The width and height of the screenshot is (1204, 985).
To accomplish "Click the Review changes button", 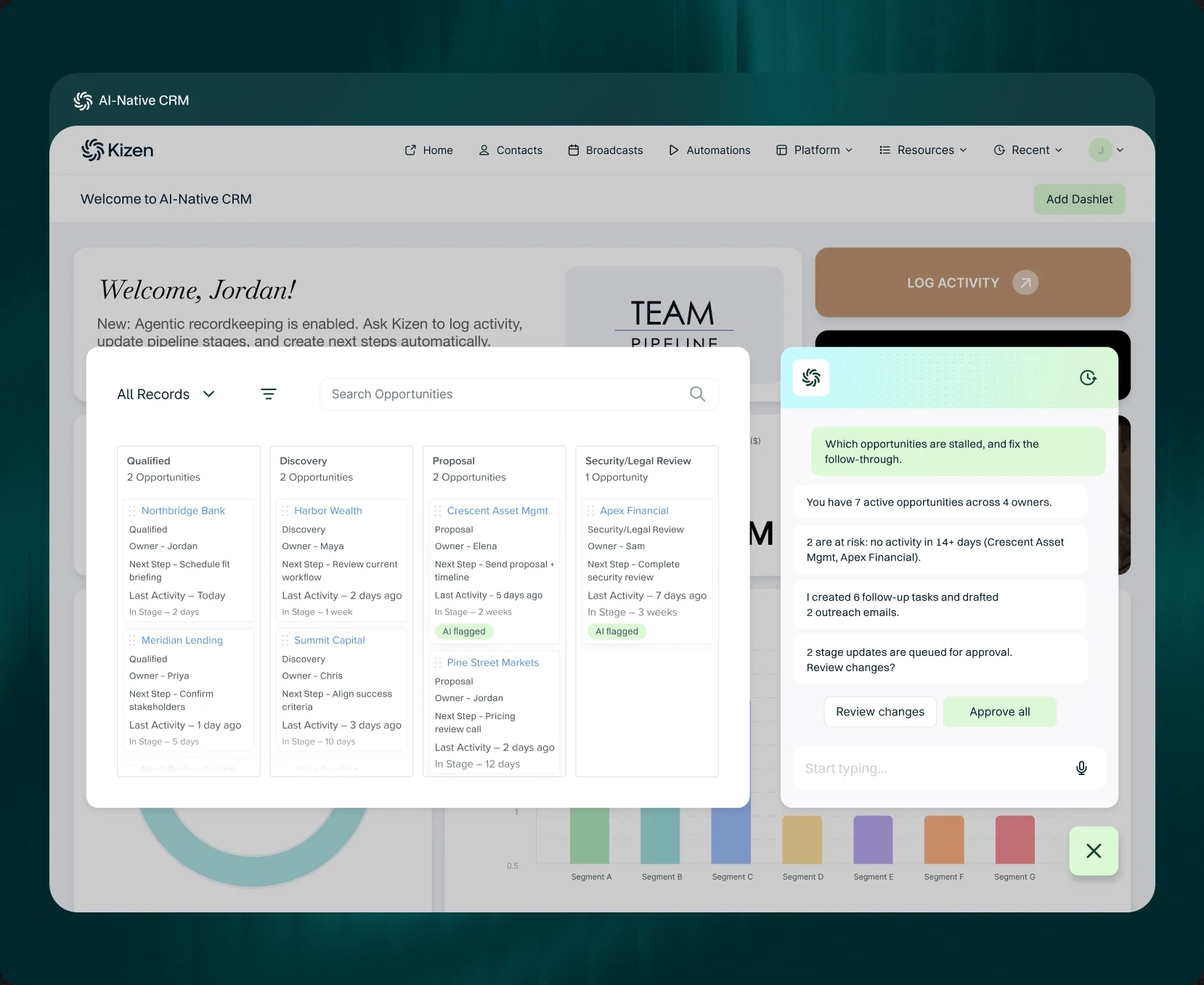I will click(x=880, y=712).
